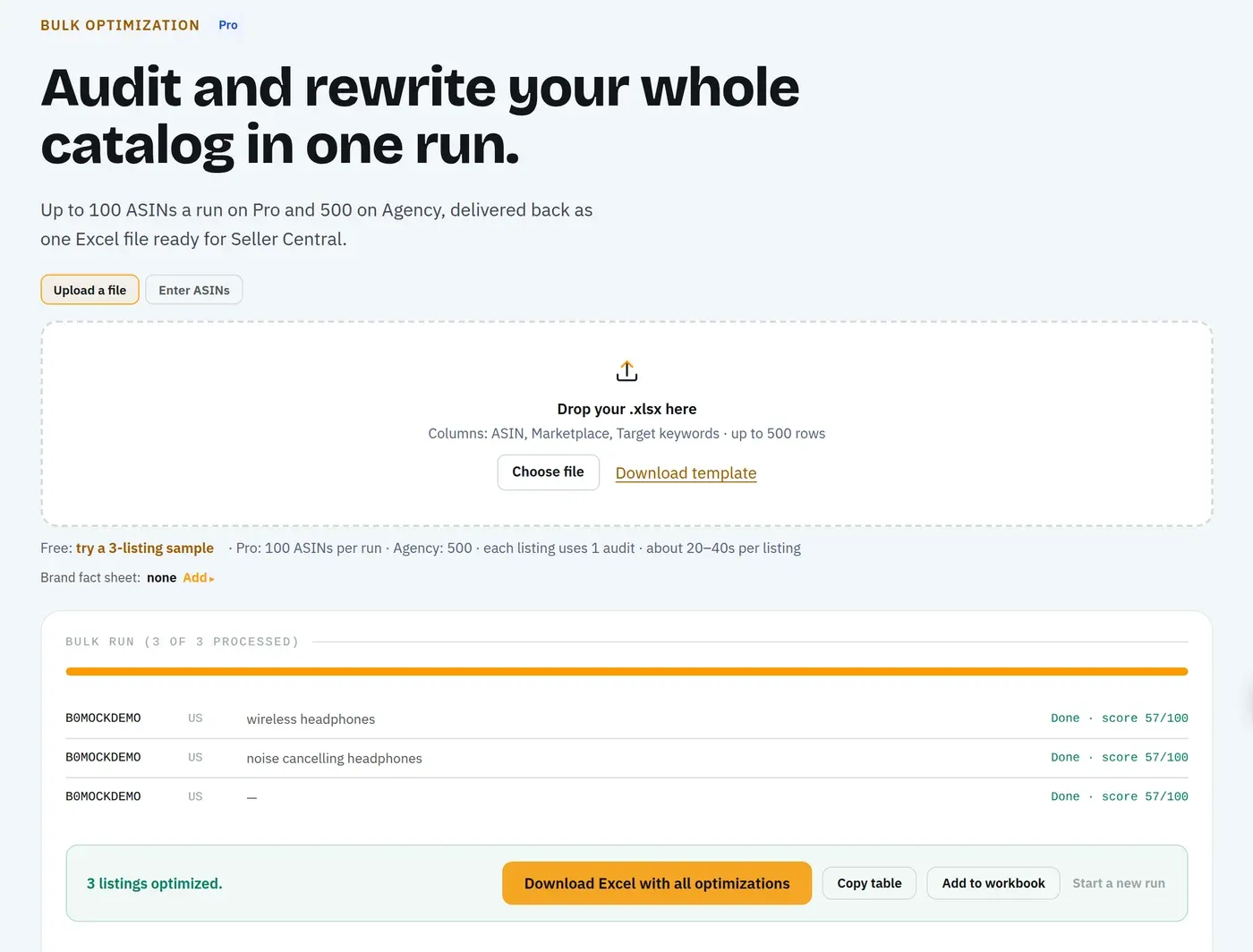Click the Add to workbook button
The width and height of the screenshot is (1253, 952).
(993, 883)
